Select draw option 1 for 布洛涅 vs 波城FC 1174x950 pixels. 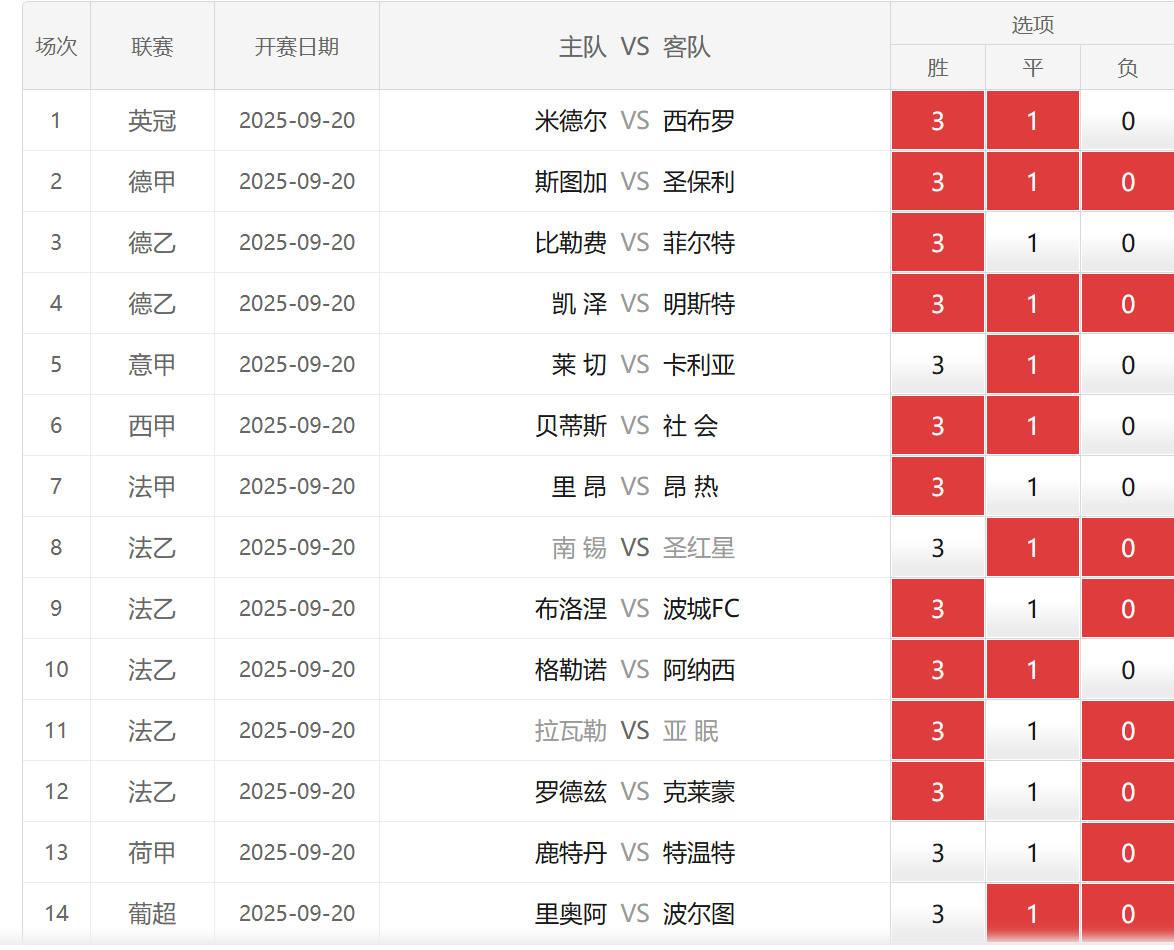pos(1032,609)
